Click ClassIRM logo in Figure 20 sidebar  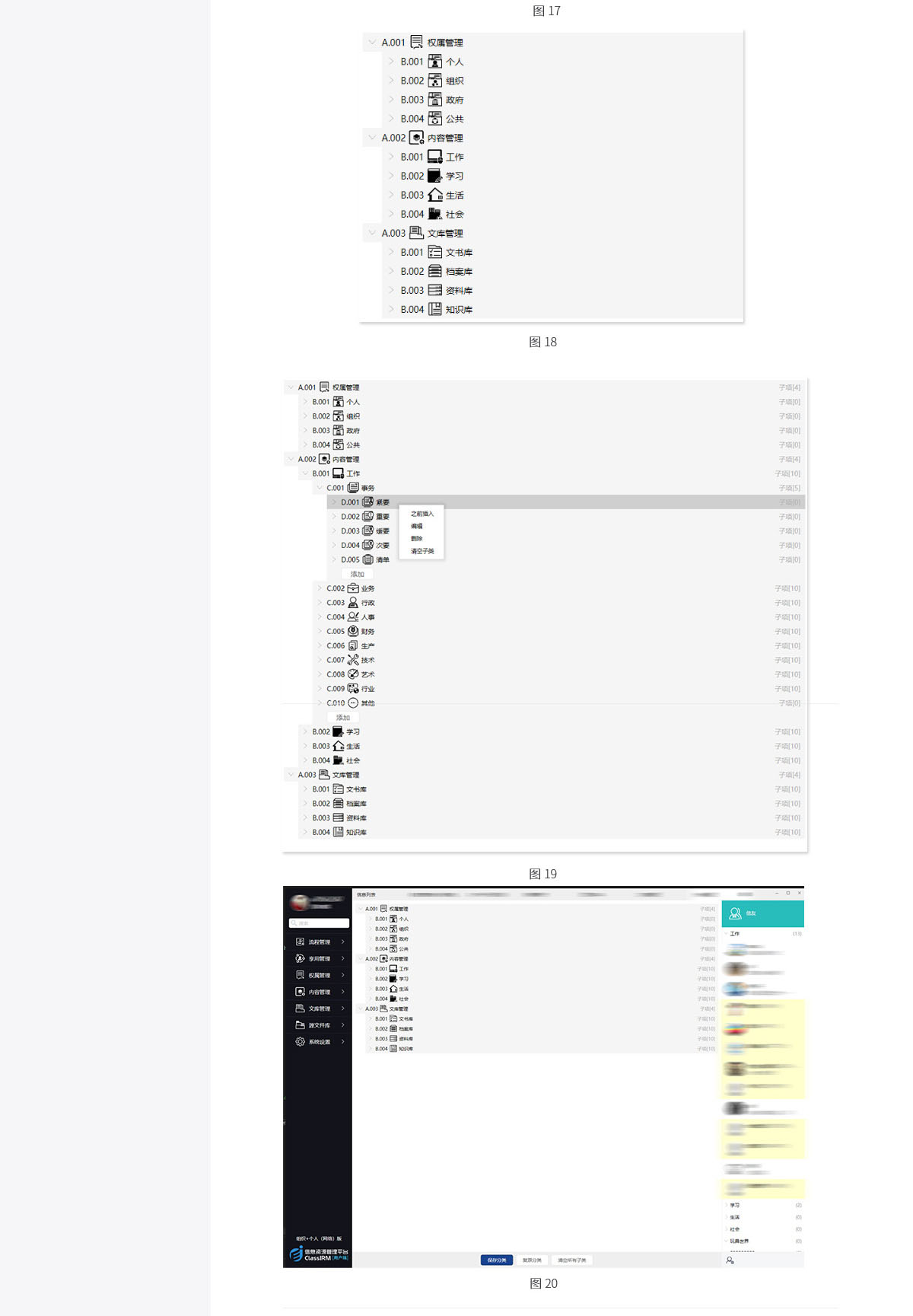tap(319, 1254)
